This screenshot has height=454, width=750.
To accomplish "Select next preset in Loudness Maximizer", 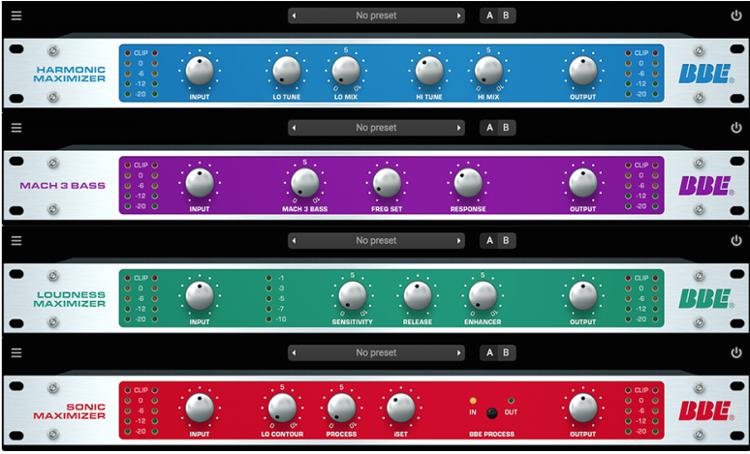I will (x=459, y=241).
